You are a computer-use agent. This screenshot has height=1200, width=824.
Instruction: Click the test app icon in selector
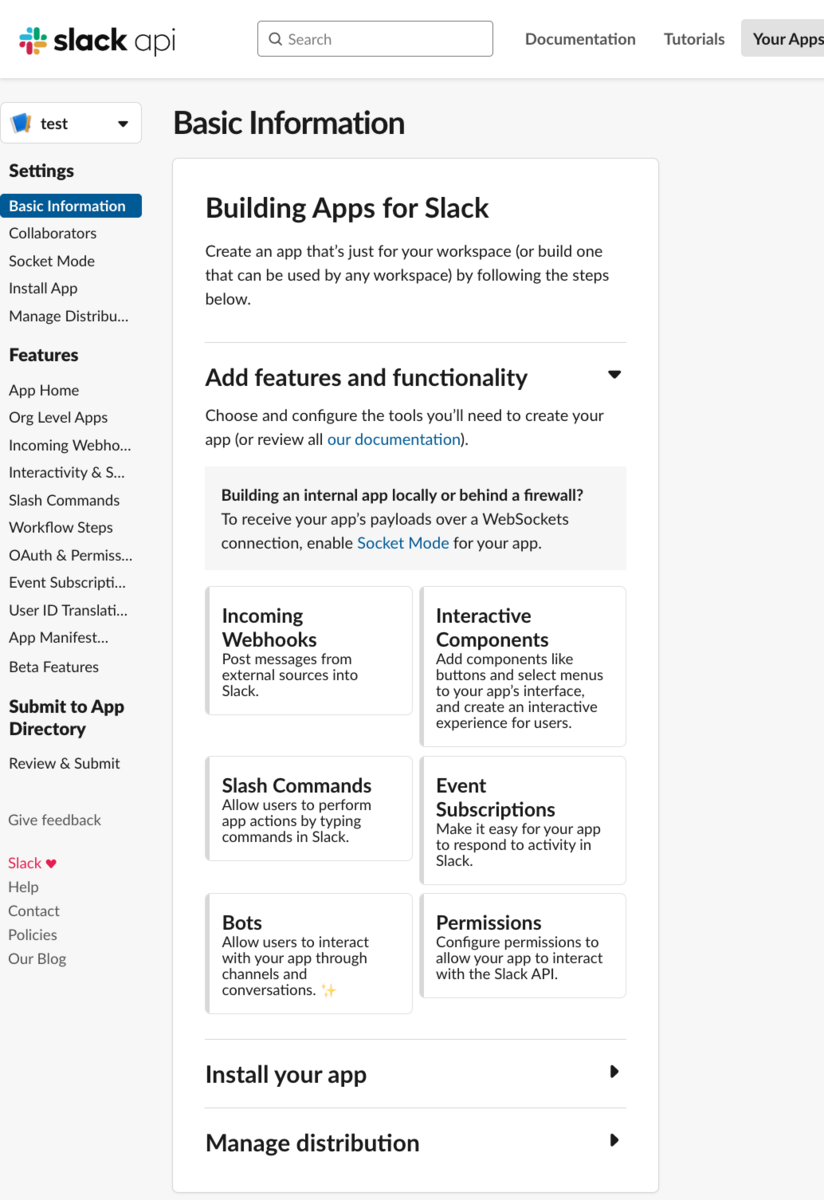pyautogui.click(x=21, y=123)
